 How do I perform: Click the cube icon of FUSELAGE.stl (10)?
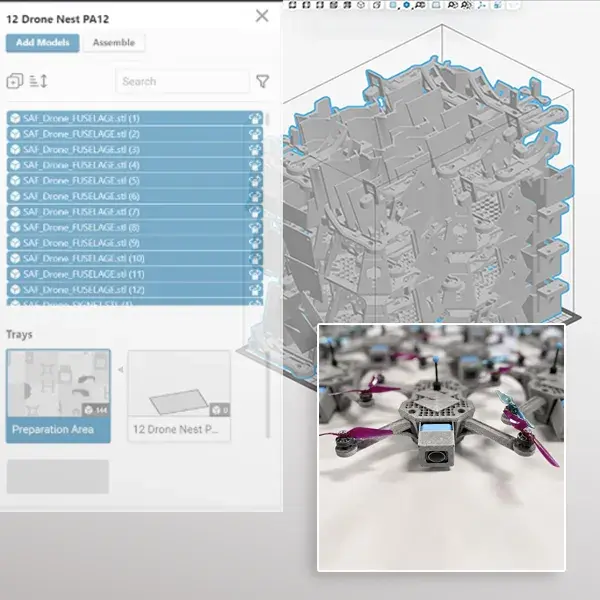point(15,259)
